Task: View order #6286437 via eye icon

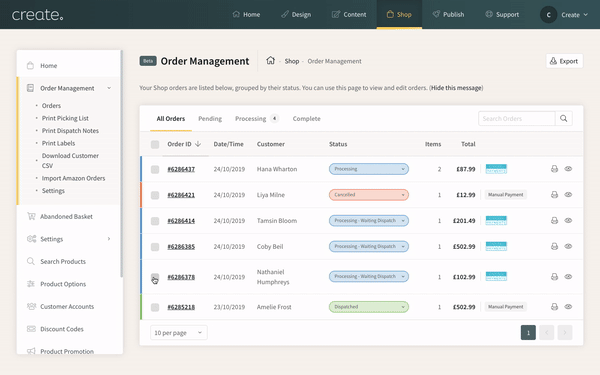Action: (568, 169)
